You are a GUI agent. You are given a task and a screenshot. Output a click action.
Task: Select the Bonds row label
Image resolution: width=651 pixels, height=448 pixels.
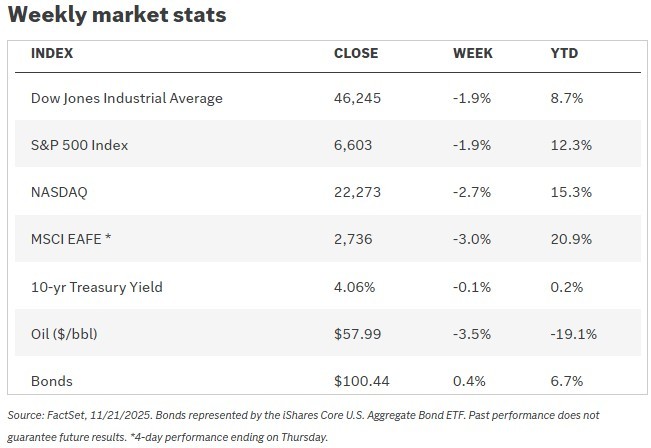coord(52,381)
